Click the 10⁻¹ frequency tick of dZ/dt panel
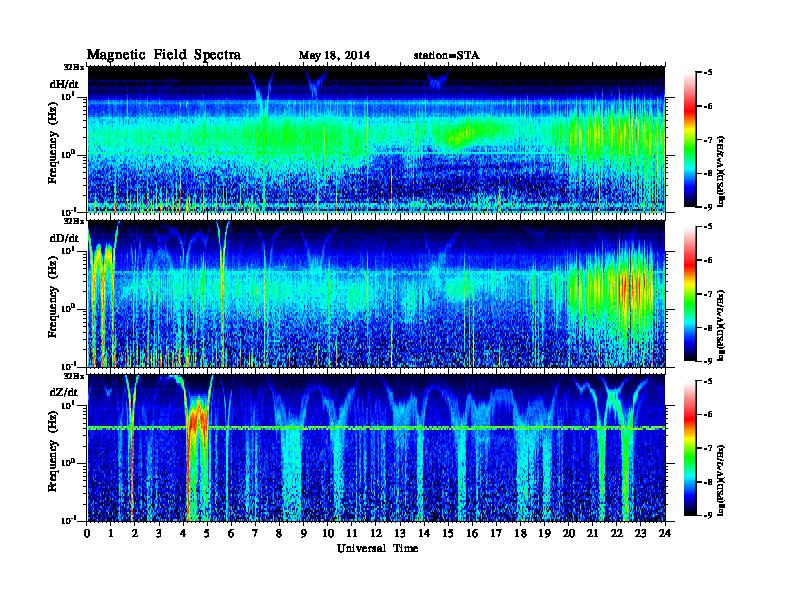 pyautogui.click(x=68, y=520)
